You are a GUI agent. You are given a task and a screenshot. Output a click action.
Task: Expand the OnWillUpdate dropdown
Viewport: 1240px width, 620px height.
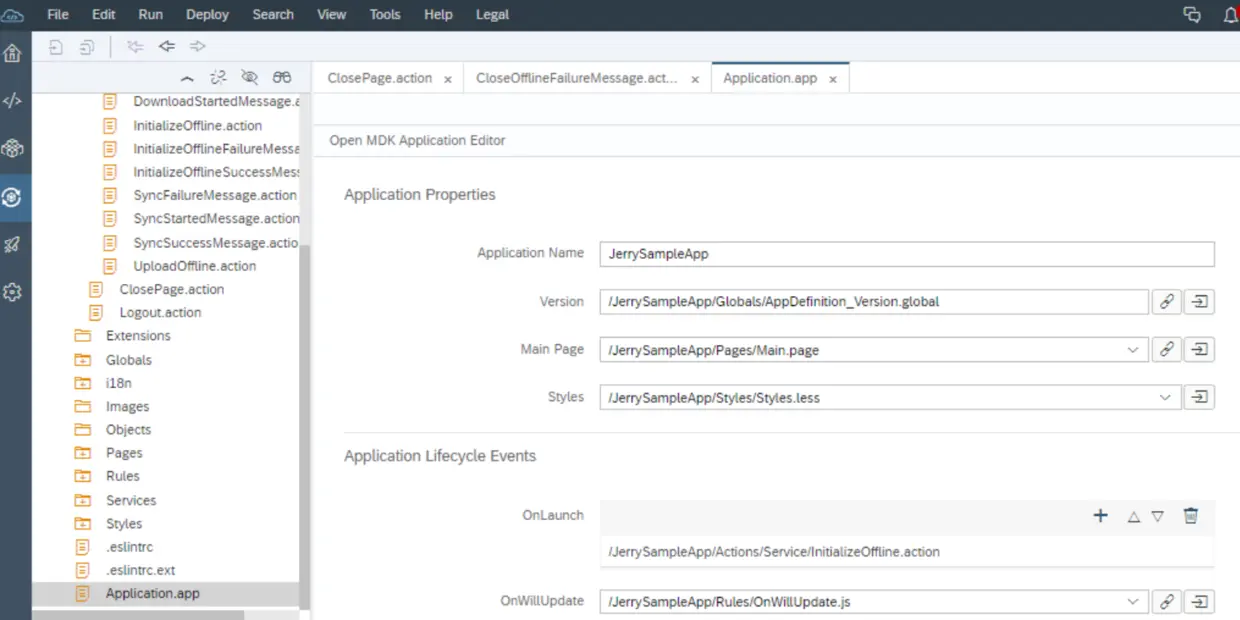click(x=1133, y=602)
